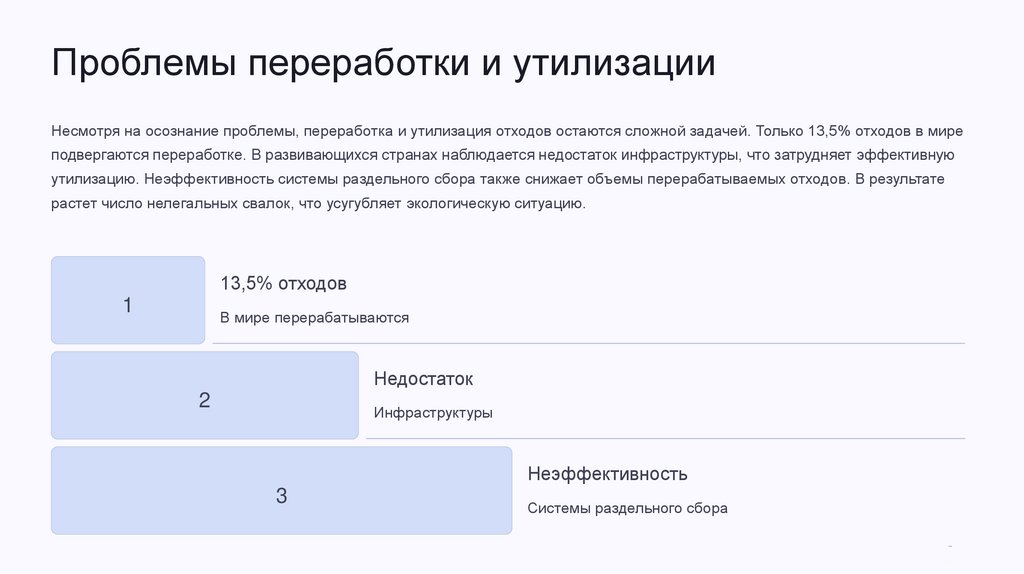Click the small faint mark at the slide's bottom-right
The image size is (1024, 574).
pos(950,546)
